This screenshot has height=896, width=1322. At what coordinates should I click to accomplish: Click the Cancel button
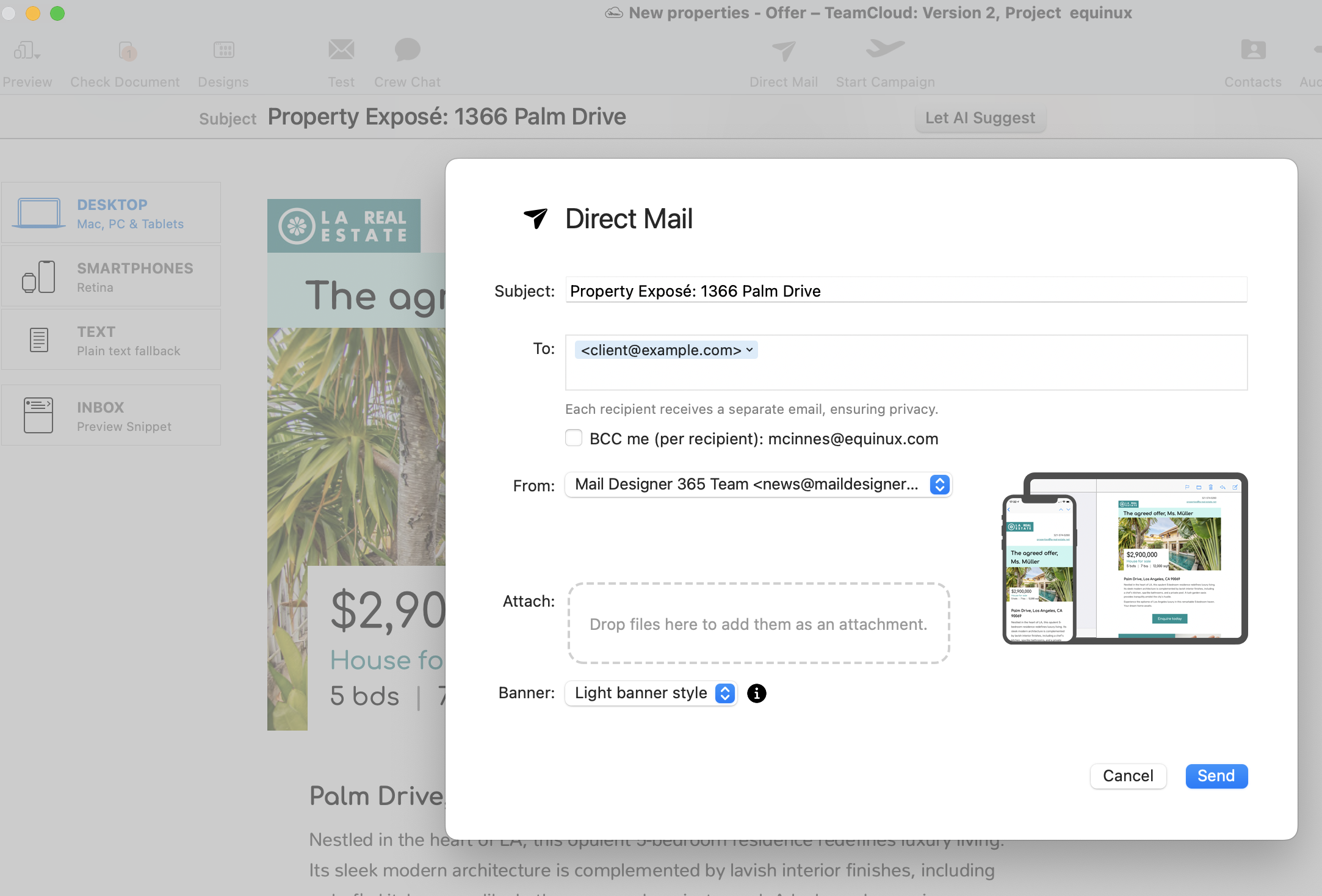click(1128, 776)
